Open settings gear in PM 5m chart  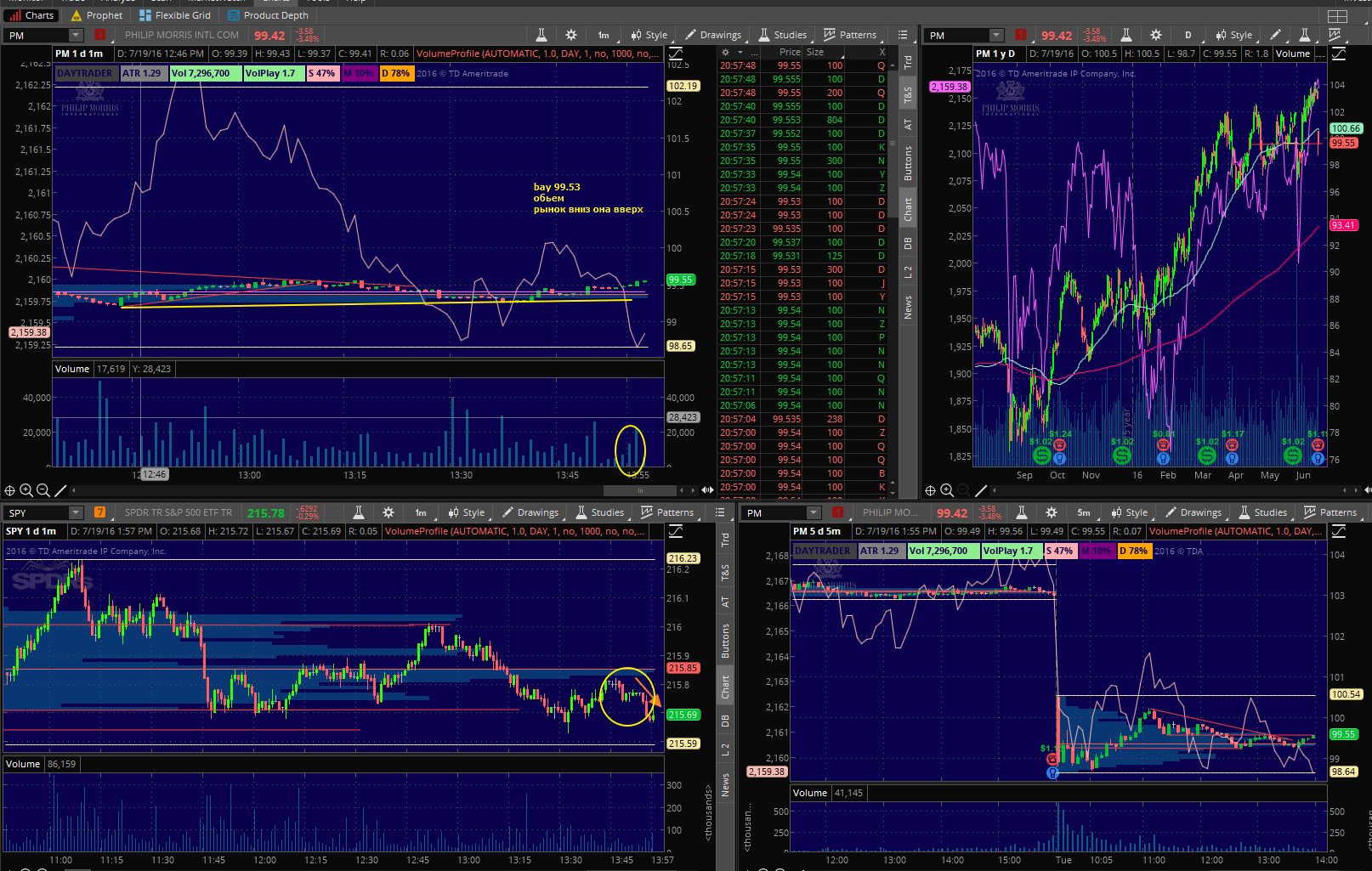click(1052, 512)
